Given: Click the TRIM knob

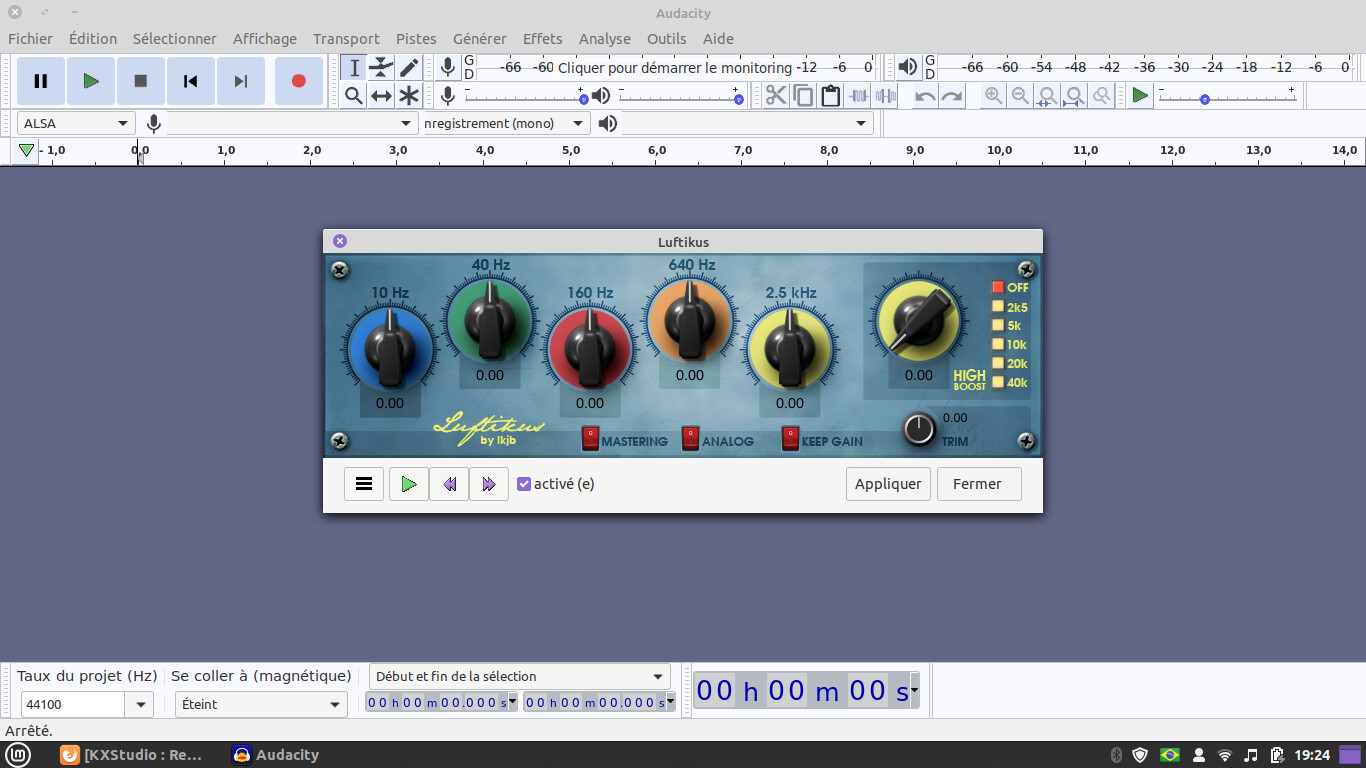Looking at the screenshot, I should (919, 429).
